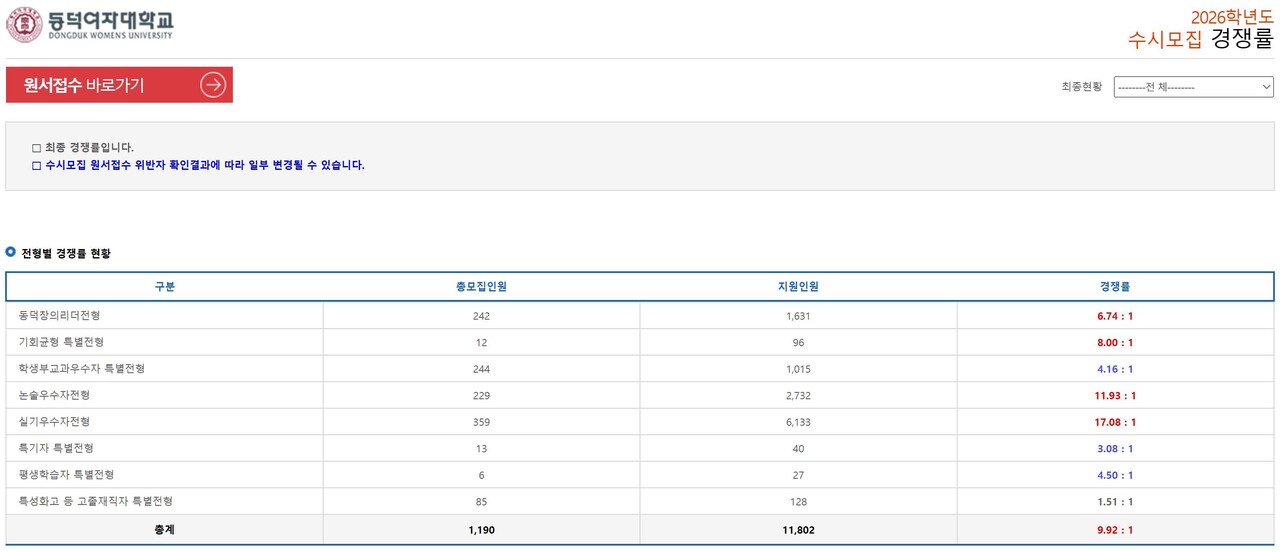
Task: Click the 3.08 : 1 ratio cell
Action: point(1115,449)
